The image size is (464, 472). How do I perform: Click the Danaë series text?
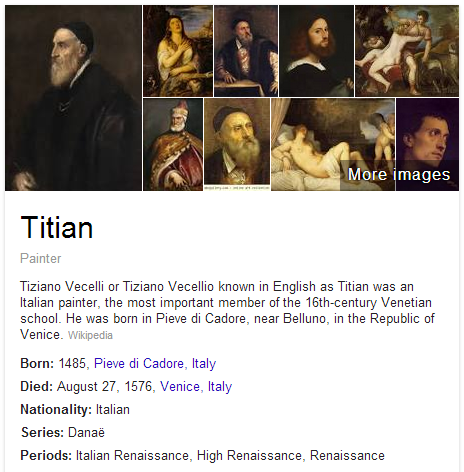point(86,432)
